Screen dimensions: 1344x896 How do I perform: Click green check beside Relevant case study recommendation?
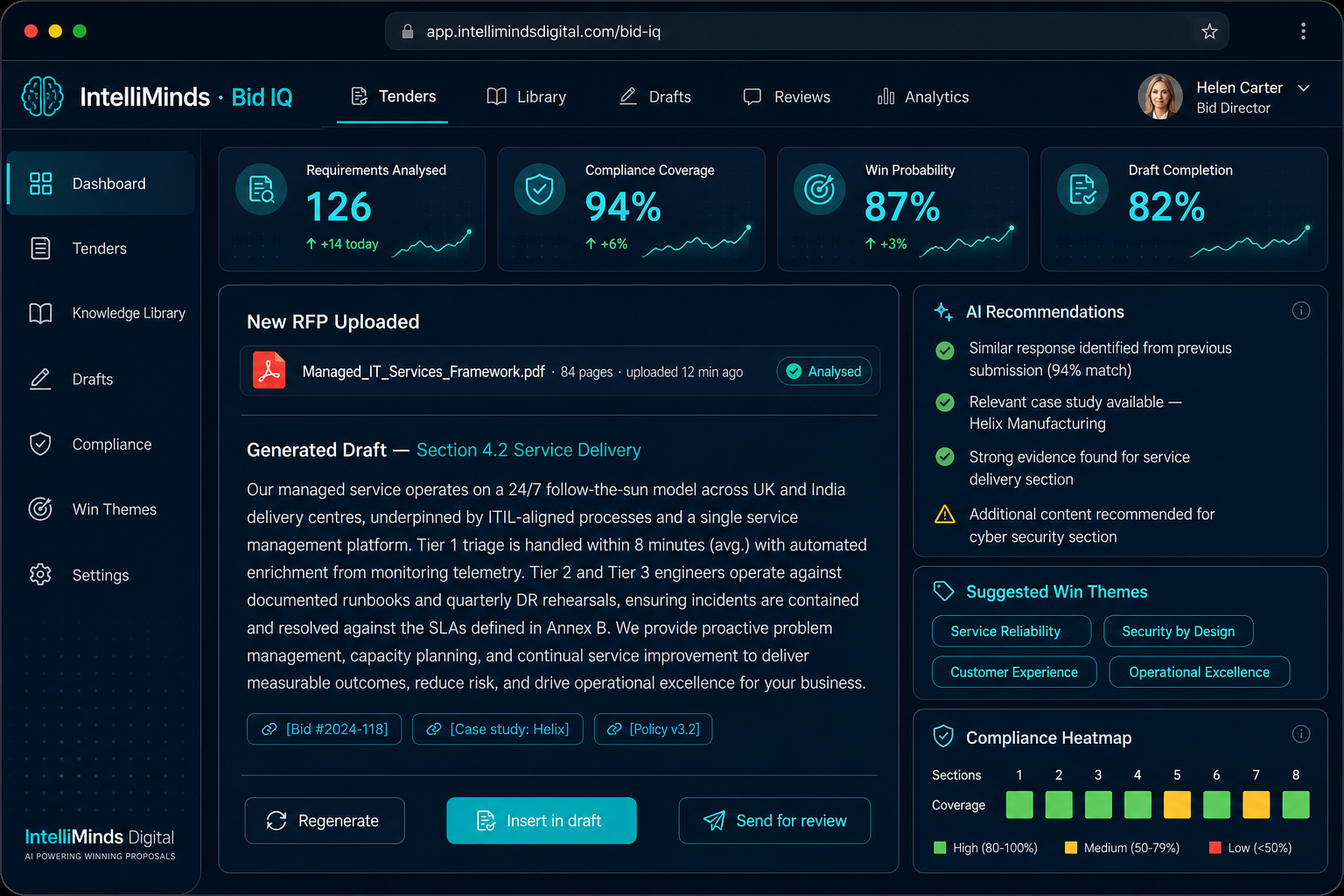click(945, 402)
